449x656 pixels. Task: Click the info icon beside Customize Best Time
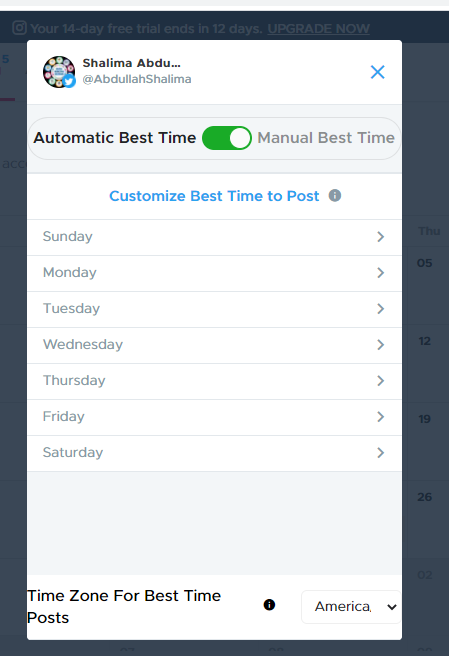335,195
